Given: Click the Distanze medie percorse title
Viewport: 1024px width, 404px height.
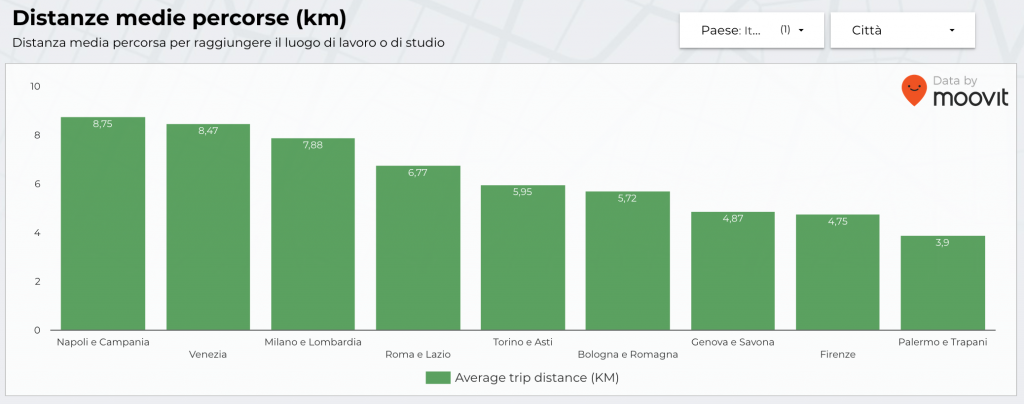Looking at the screenshot, I should (179, 18).
